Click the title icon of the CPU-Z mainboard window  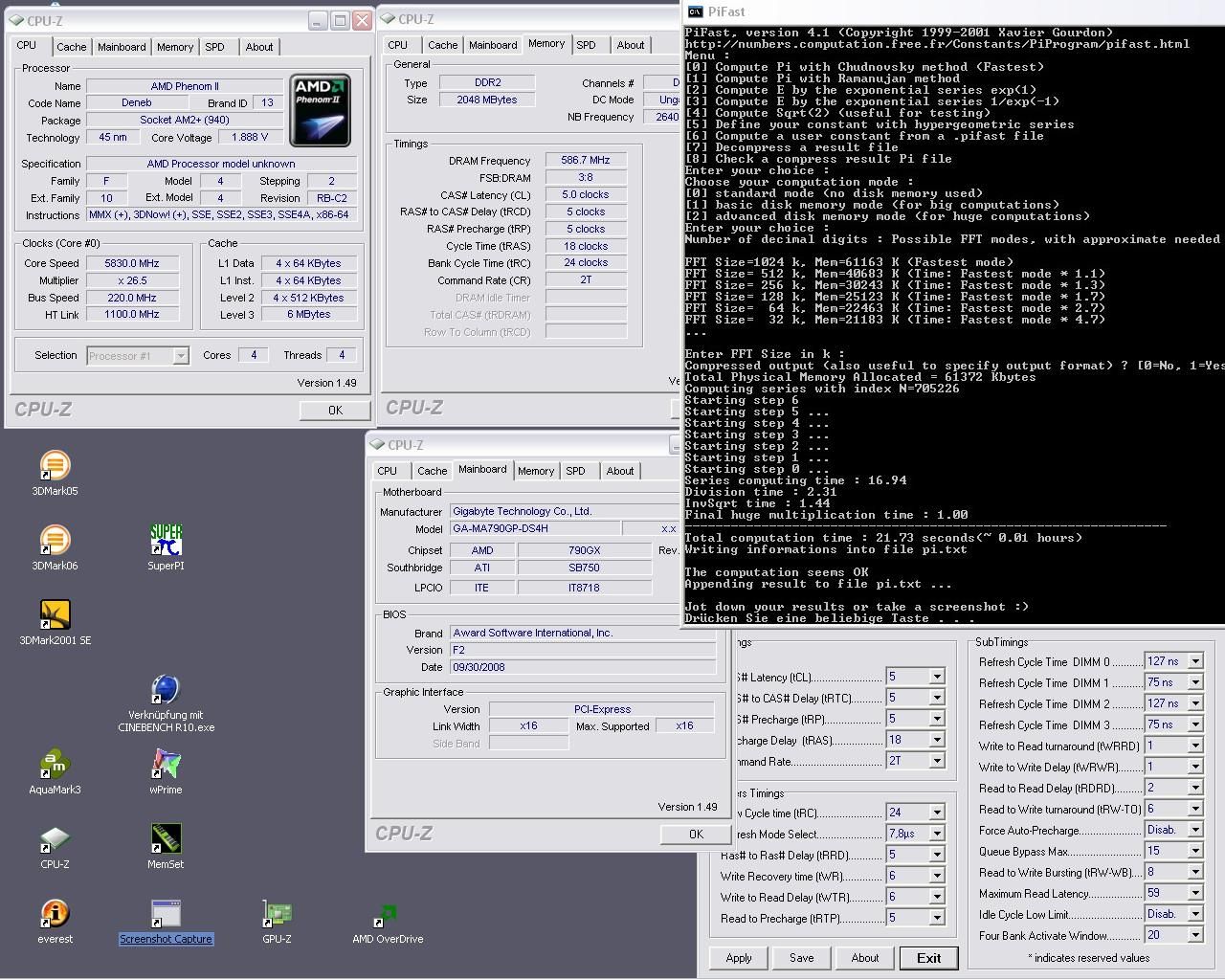377,445
